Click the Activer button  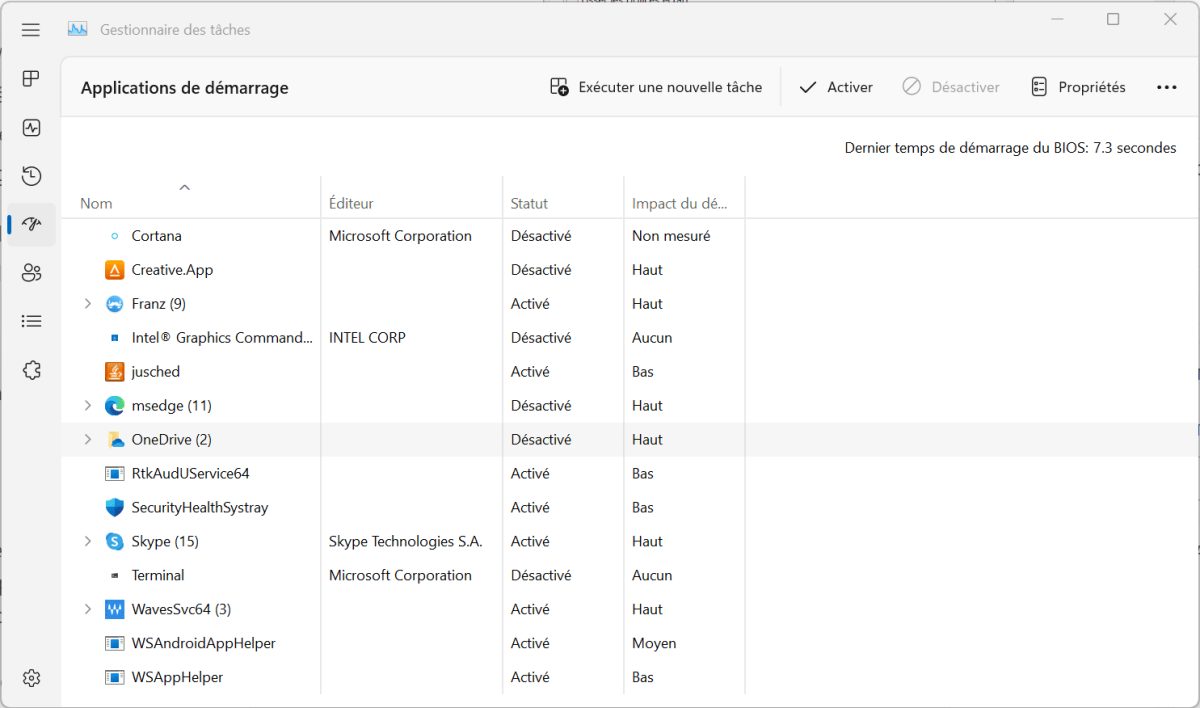point(836,88)
